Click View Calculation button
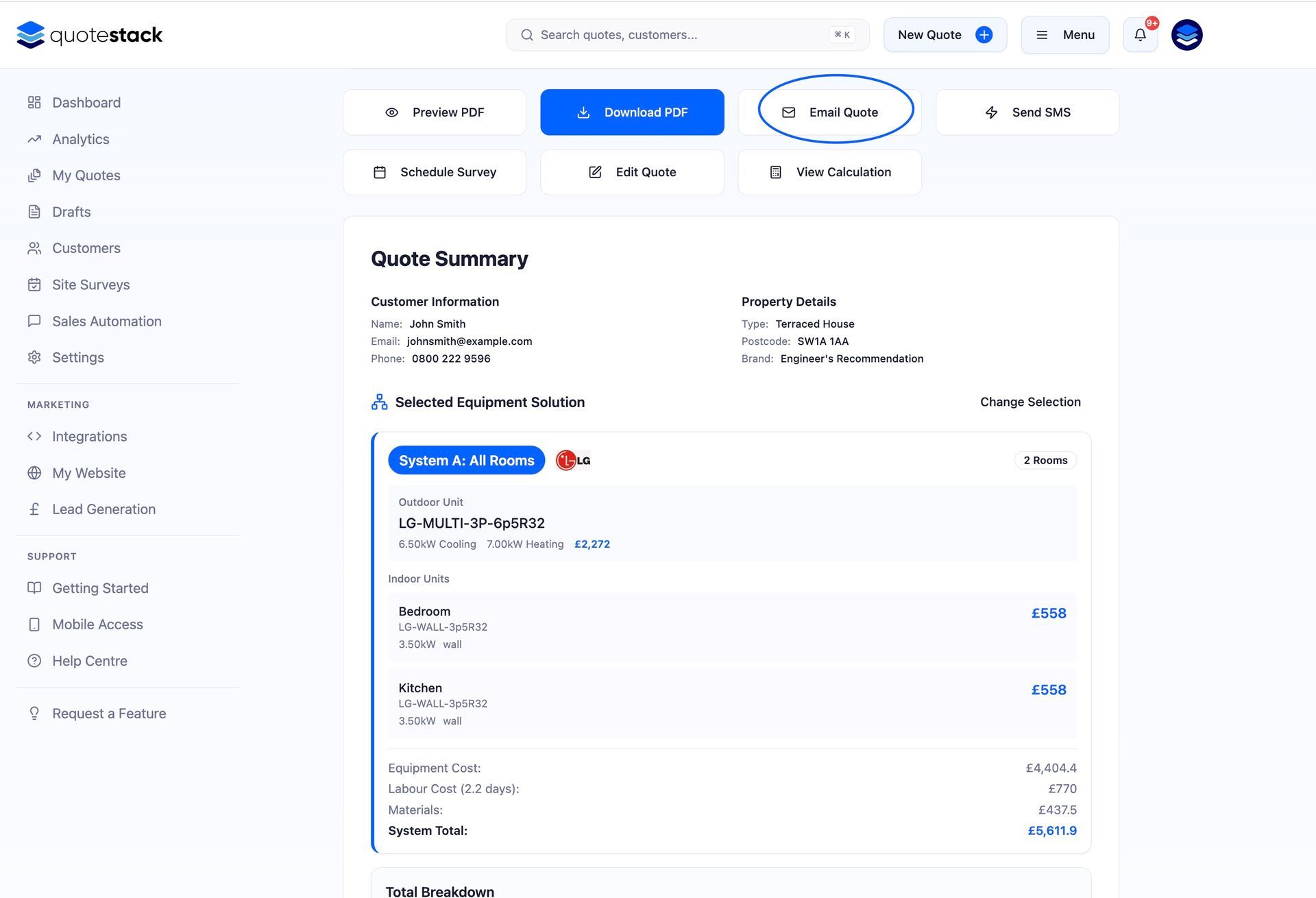Screen dimensions: 1316x898 coord(829,173)
